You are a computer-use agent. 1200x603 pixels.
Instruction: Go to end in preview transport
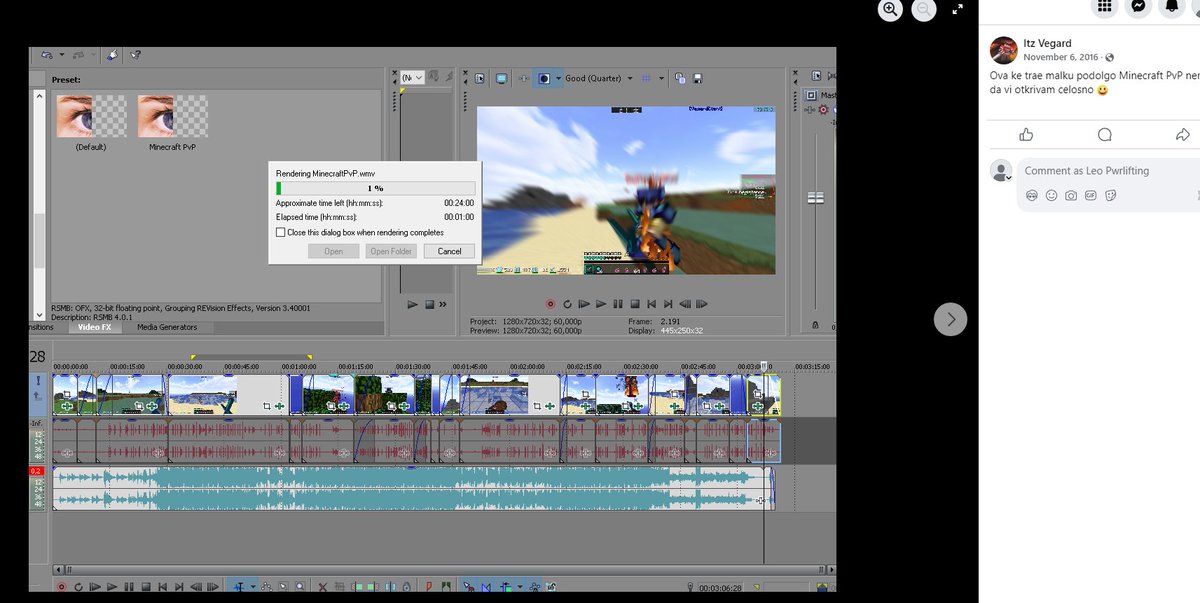tap(669, 303)
